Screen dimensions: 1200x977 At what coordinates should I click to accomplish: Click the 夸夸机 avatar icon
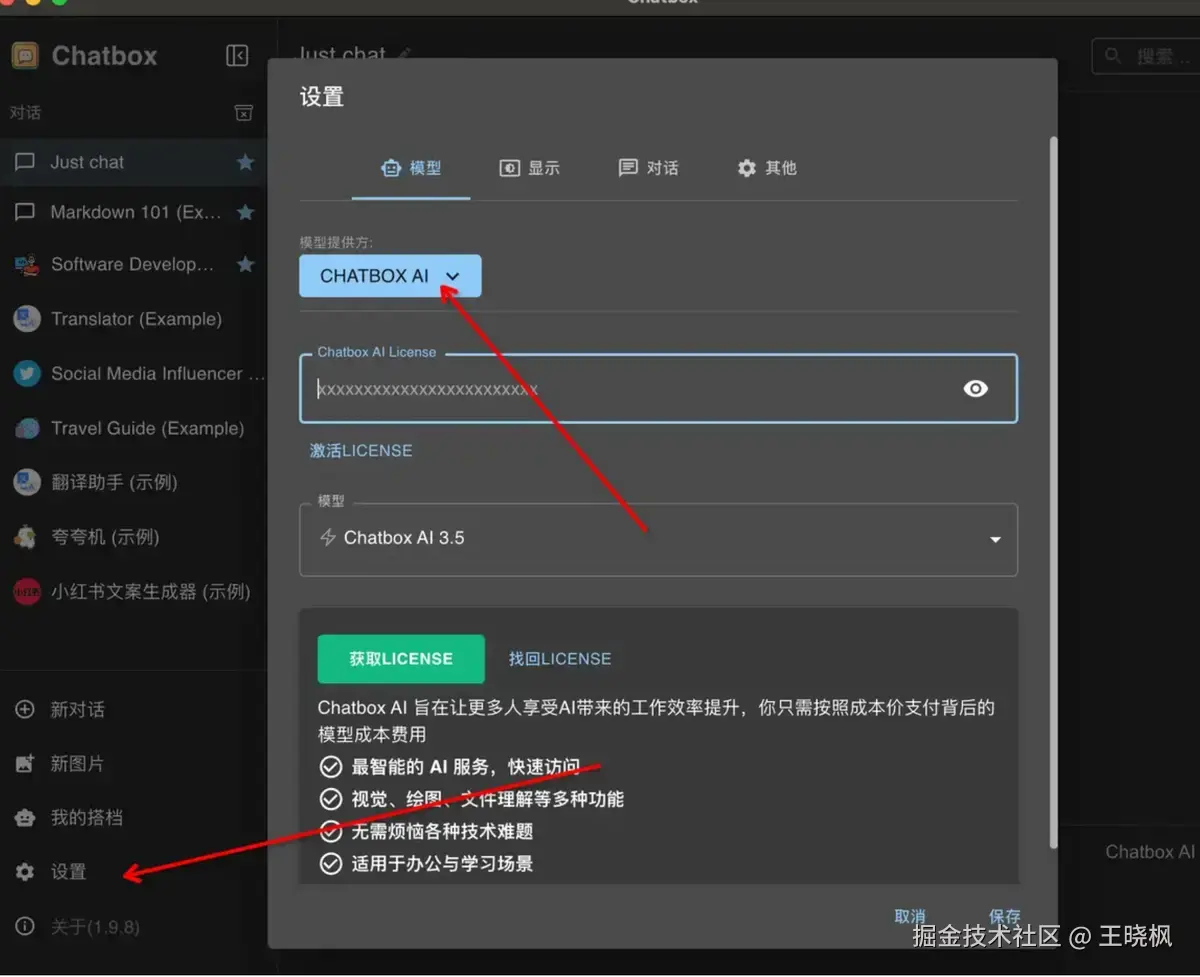[x=26, y=537]
